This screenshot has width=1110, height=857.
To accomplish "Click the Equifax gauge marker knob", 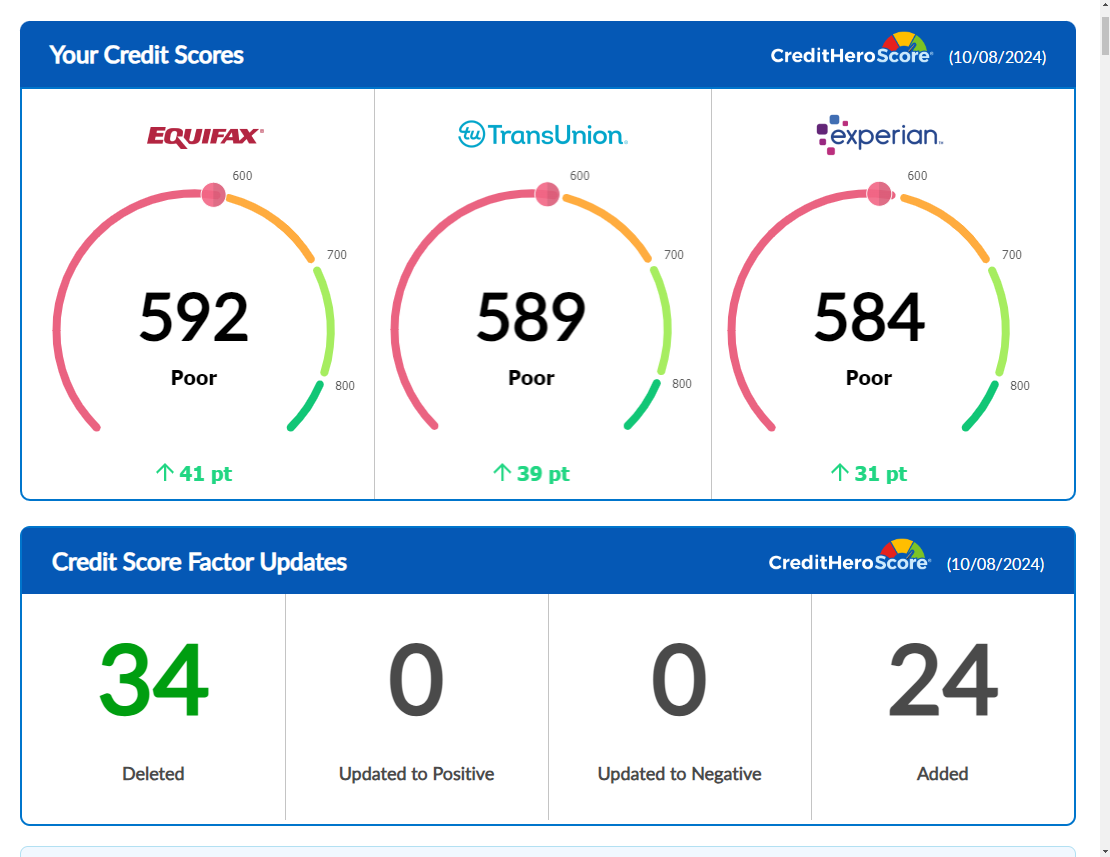I will (213, 195).
